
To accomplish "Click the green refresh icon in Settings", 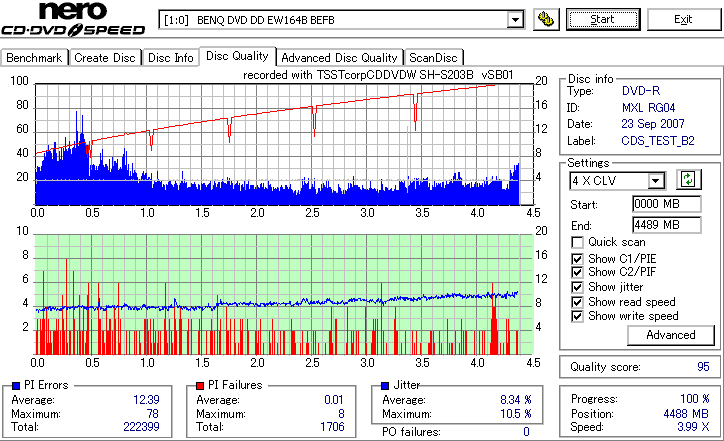I will click(688, 179).
